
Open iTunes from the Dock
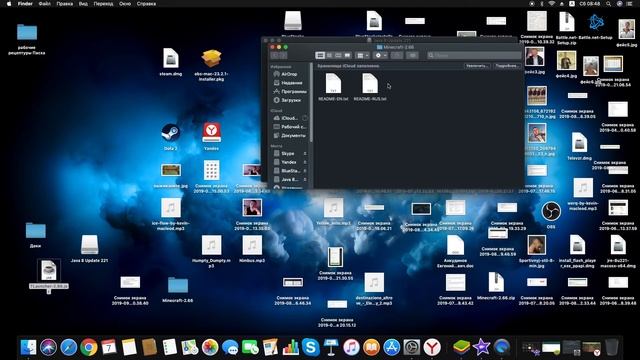click(351, 347)
